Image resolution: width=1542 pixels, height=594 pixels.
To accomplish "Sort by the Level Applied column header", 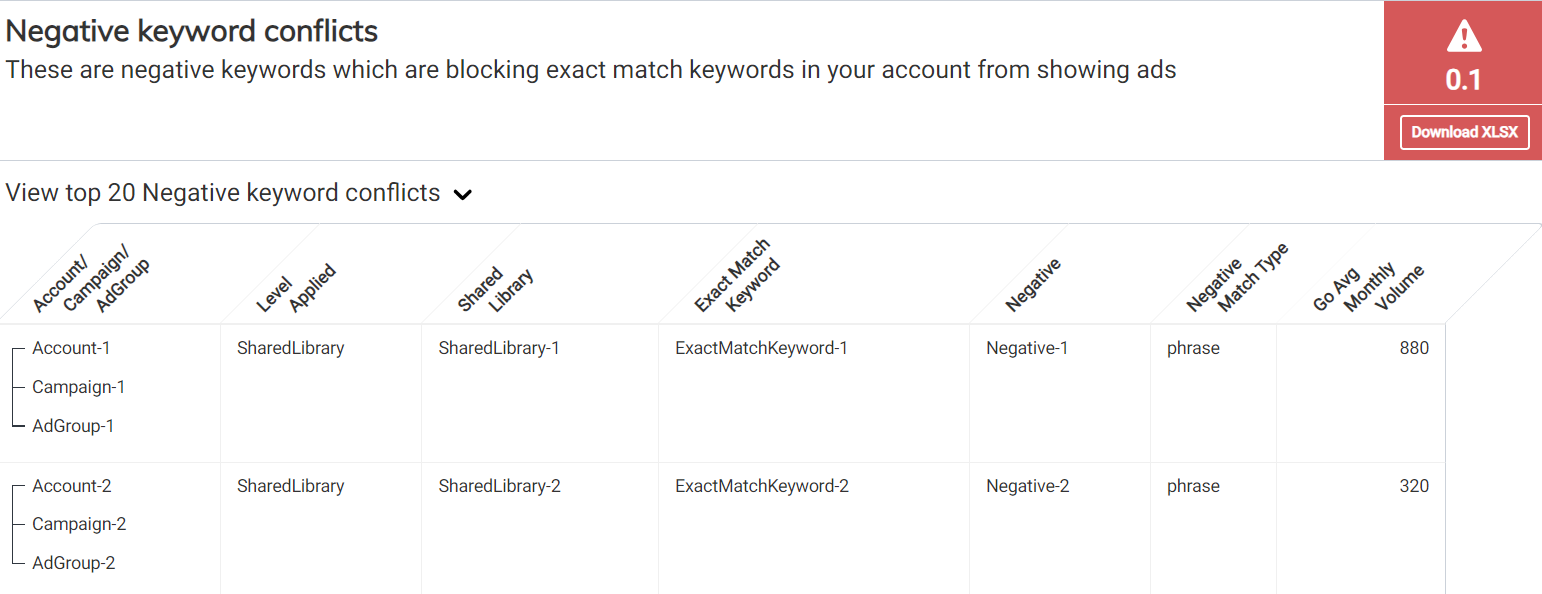I will point(297,288).
